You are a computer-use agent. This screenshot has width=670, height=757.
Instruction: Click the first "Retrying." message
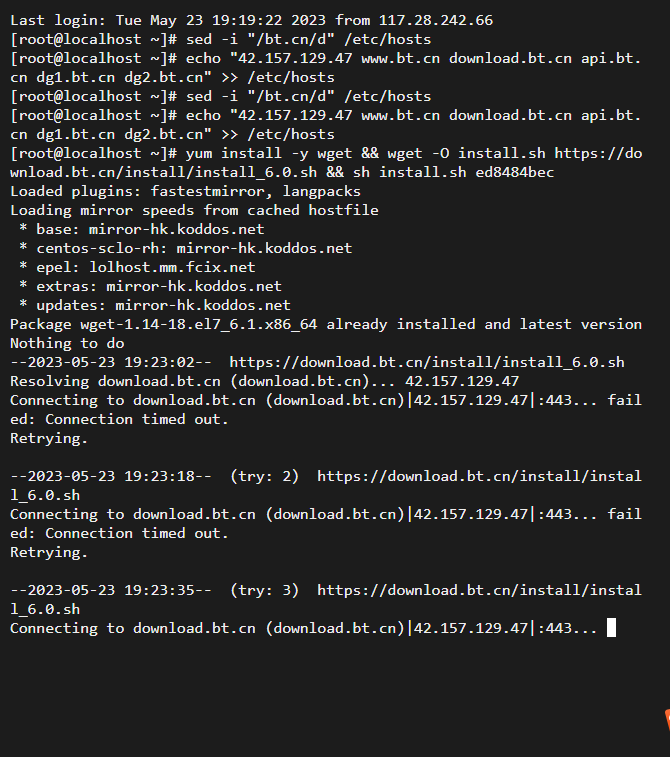tap(49, 438)
